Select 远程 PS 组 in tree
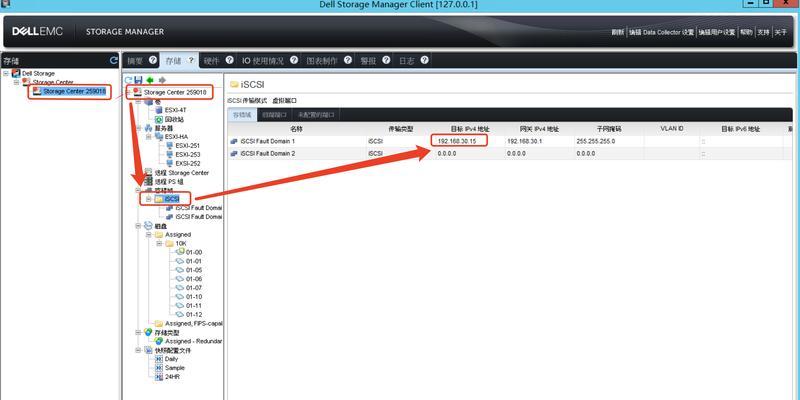This screenshot has height=400, width=800. tap(169, 182)
